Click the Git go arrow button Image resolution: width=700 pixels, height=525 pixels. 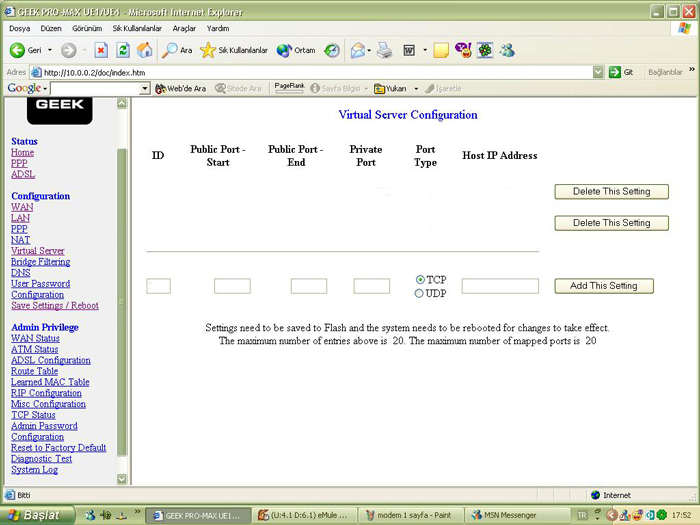tap(615, 72)
